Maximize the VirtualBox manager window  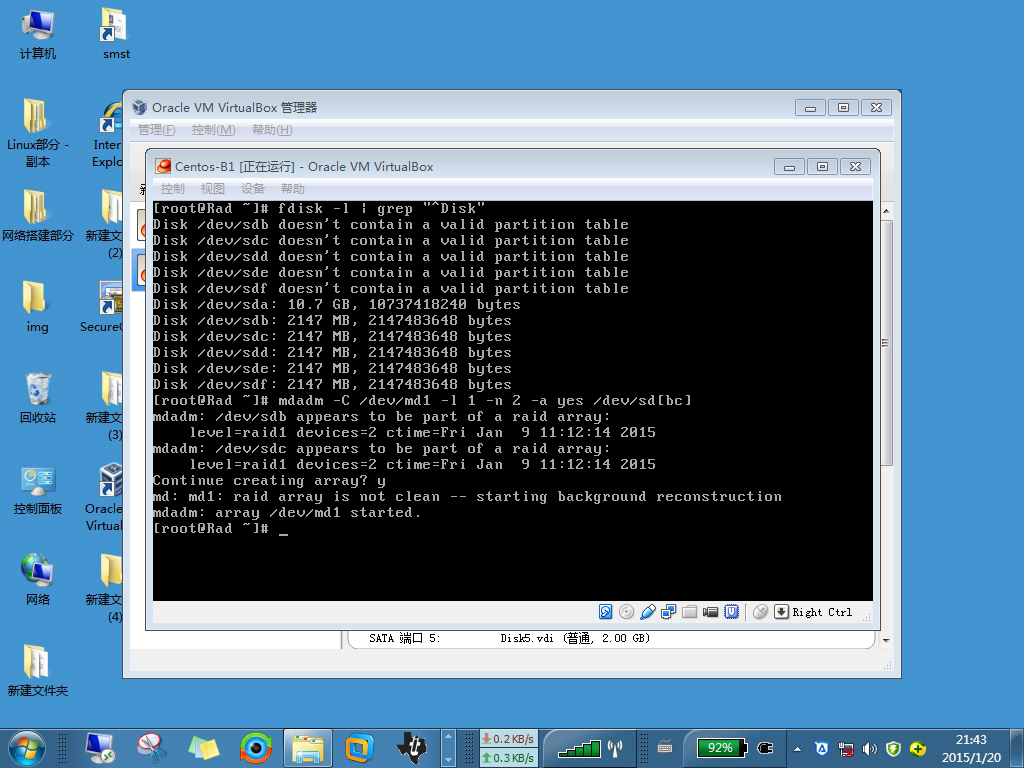click(x=844, y=108)
